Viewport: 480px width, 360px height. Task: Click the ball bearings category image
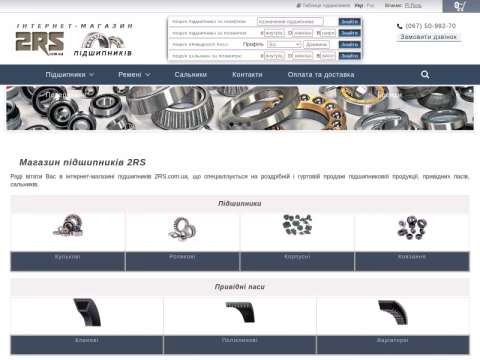click(68, 225)
